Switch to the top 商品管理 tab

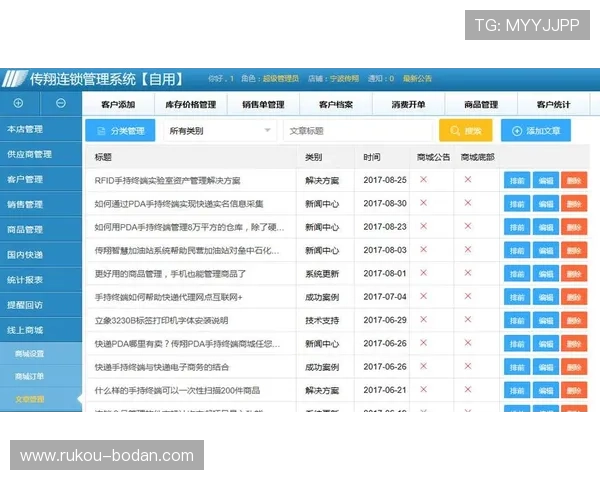pos(481,104)
